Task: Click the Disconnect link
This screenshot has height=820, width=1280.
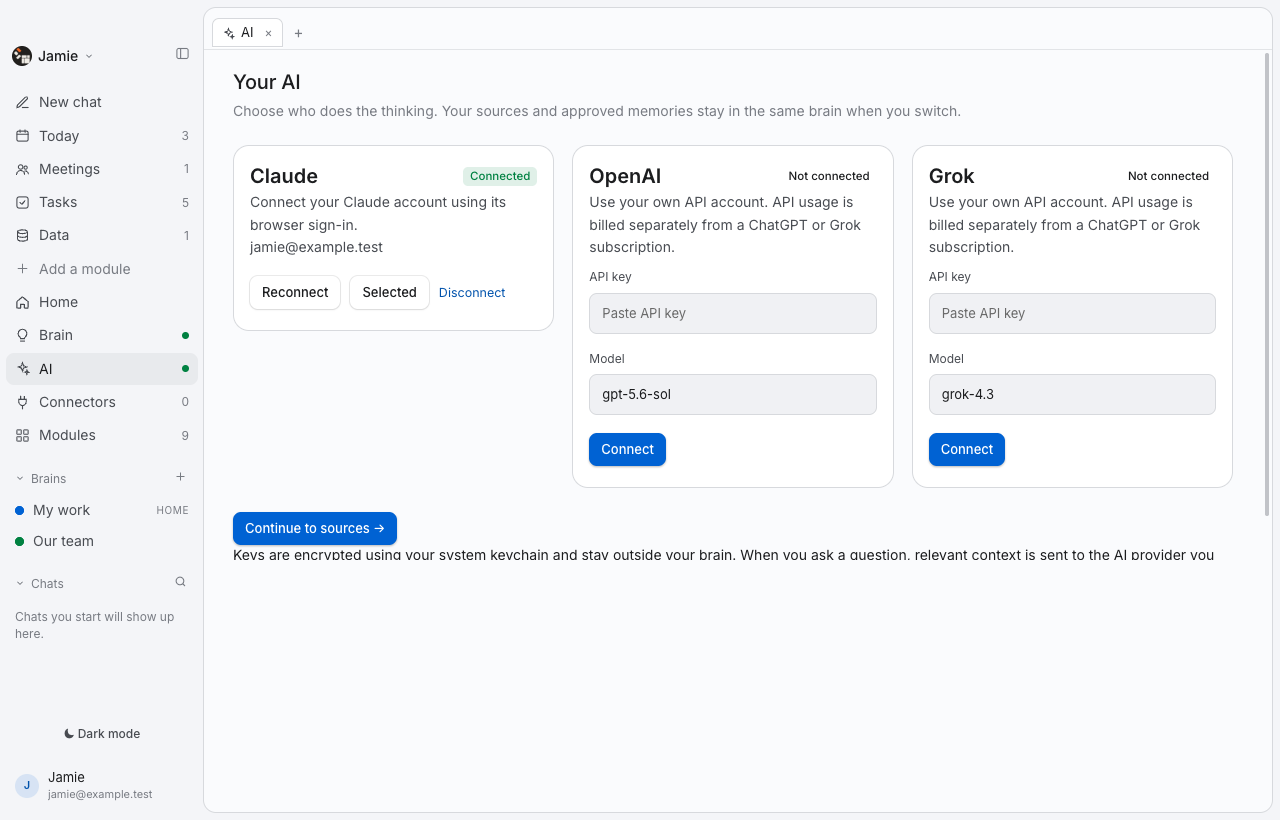Action: (472, 293)
